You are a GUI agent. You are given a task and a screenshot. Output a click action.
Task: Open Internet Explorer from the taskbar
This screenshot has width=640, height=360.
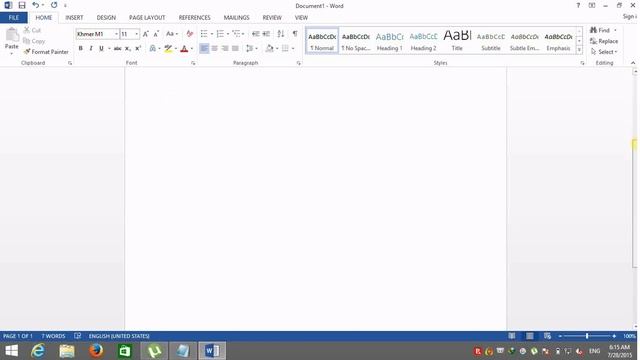38,351
